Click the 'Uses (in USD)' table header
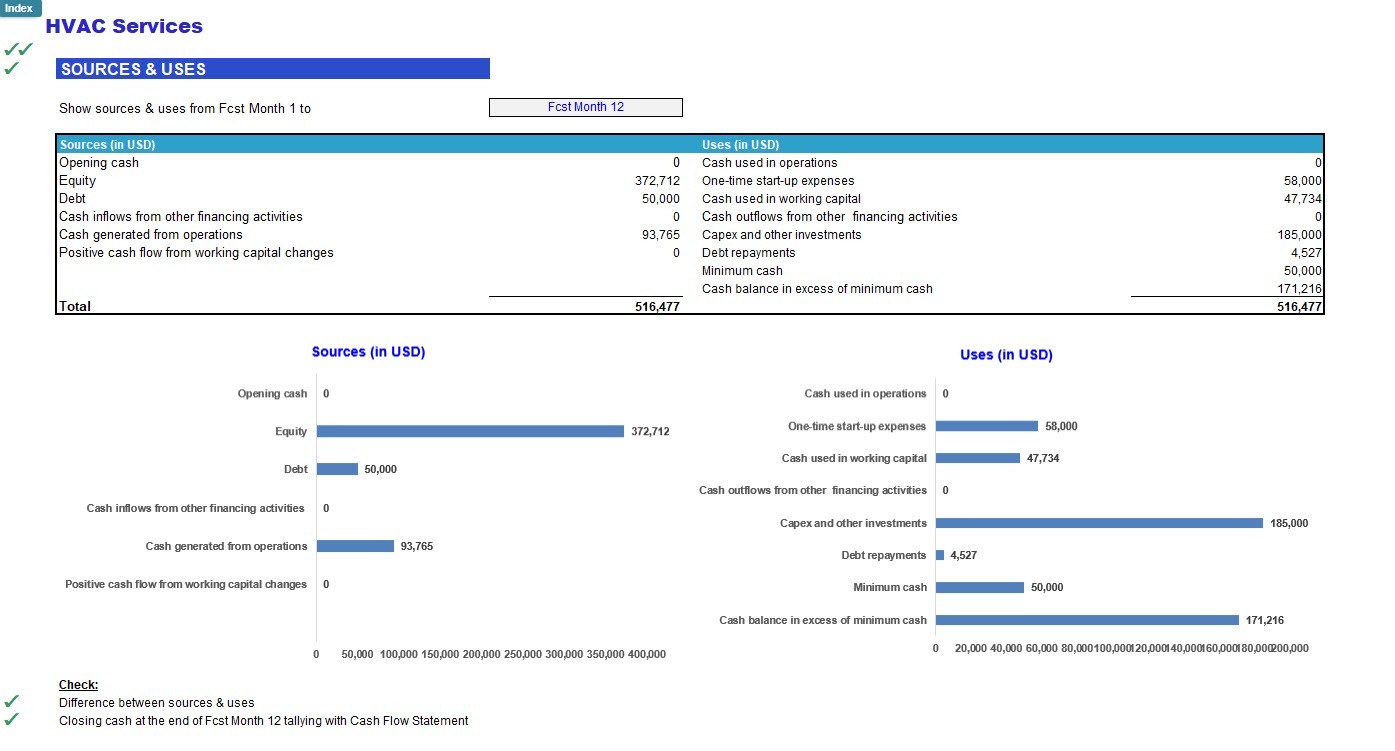Viewport: 1395px width, 751px height. click(739, 143)
